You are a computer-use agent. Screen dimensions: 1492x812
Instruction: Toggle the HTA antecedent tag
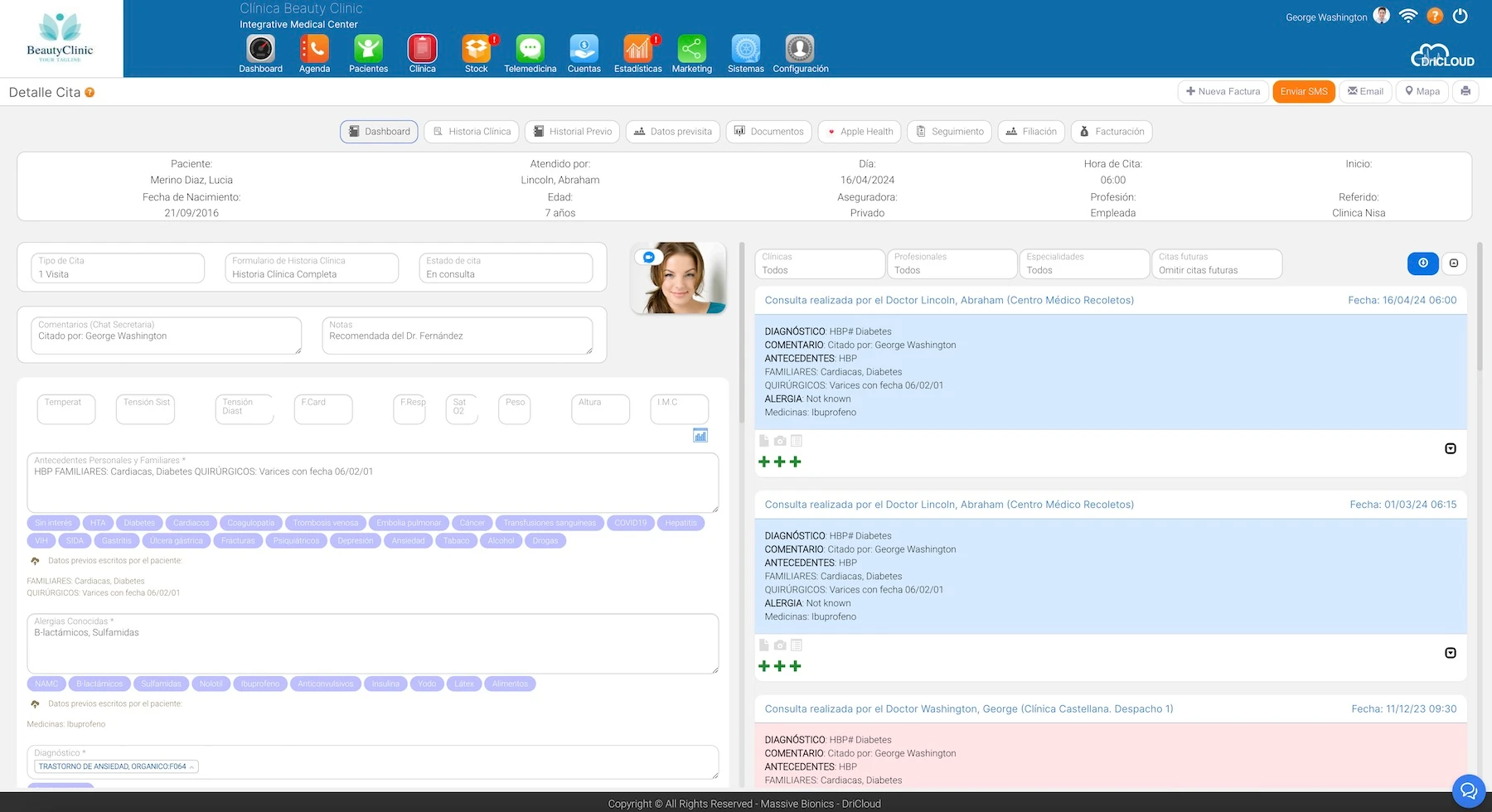click(98, 523)
